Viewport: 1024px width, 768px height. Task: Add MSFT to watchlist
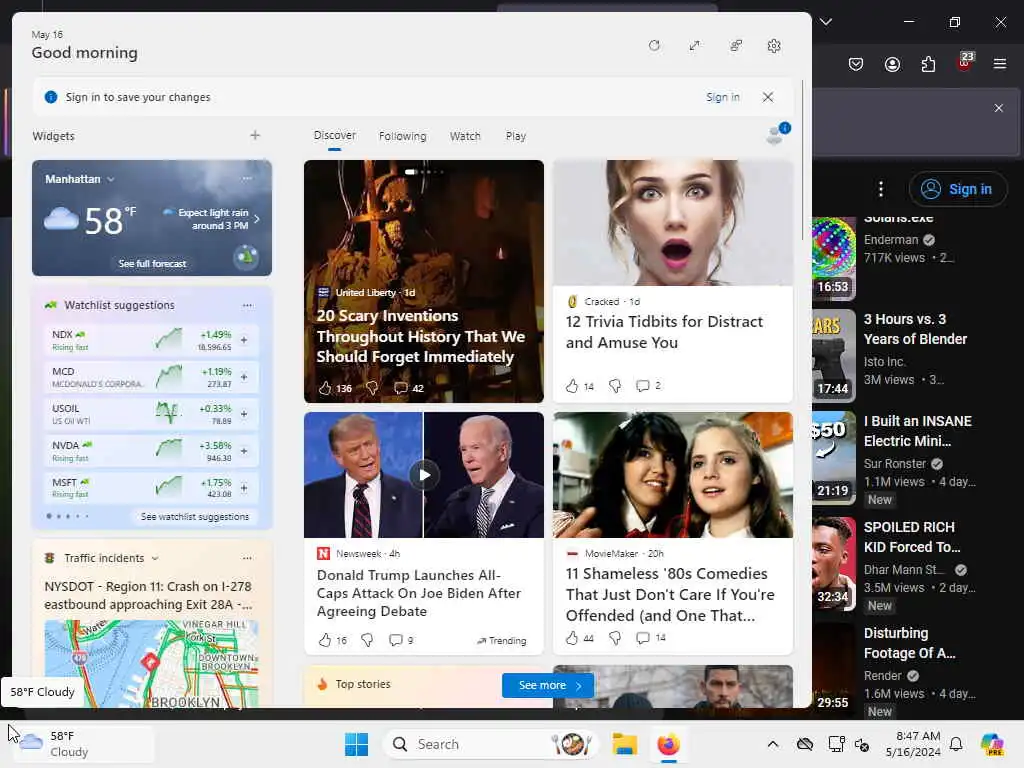(244, 488)
